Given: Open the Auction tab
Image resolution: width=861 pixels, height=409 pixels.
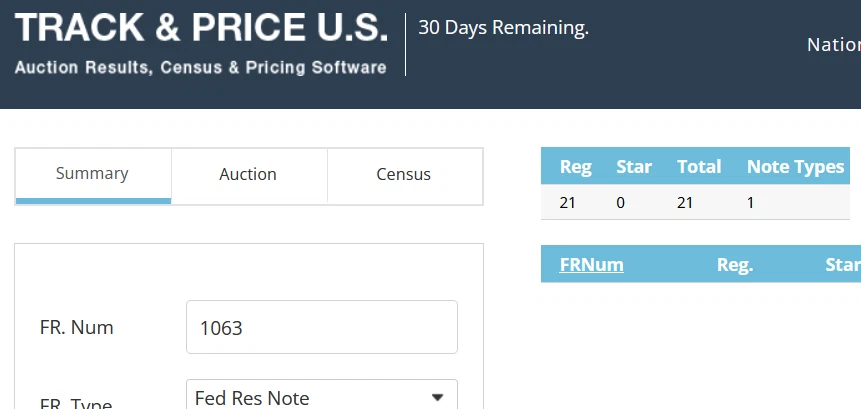Looking at the screenshot, I should pos(248,175).
